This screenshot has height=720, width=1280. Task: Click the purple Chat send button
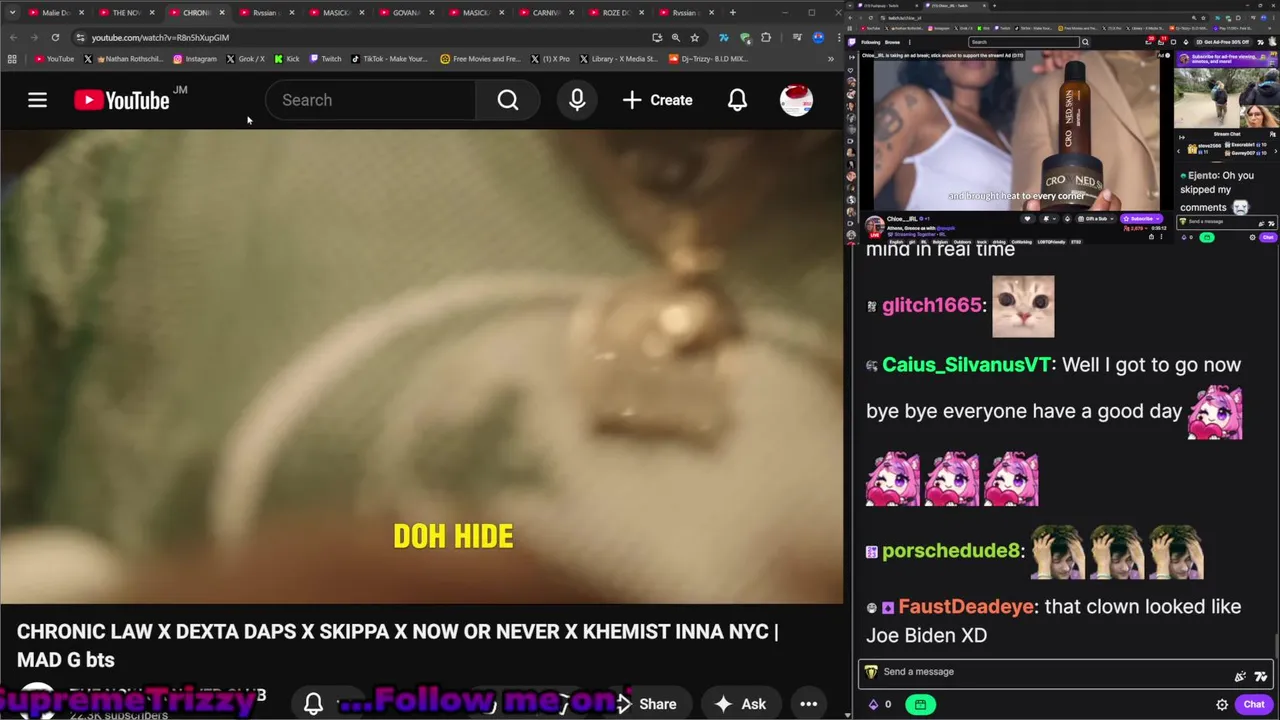click(x=1254, y=704)
